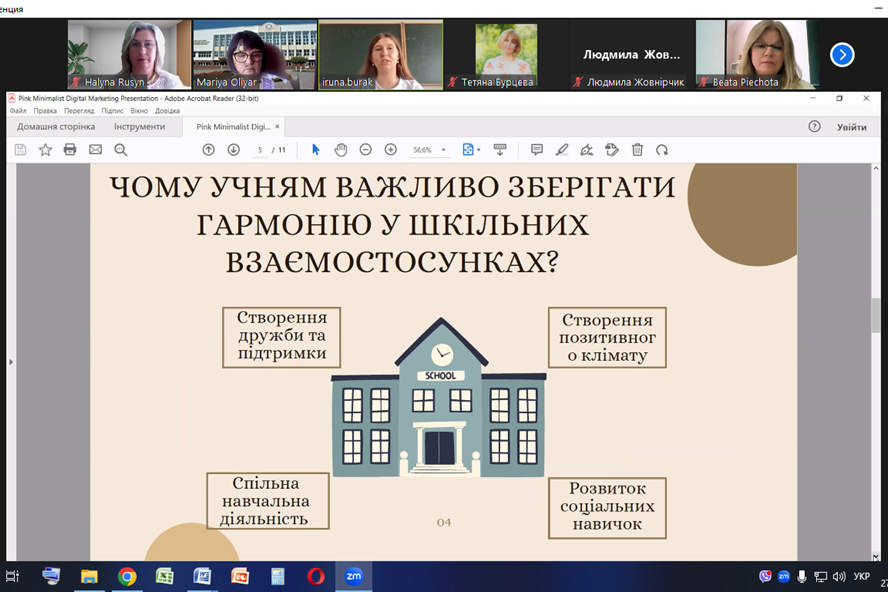Add a comment with the sticky note icon
This screenshot has width=888, height=592.
[x=537, y=150]
